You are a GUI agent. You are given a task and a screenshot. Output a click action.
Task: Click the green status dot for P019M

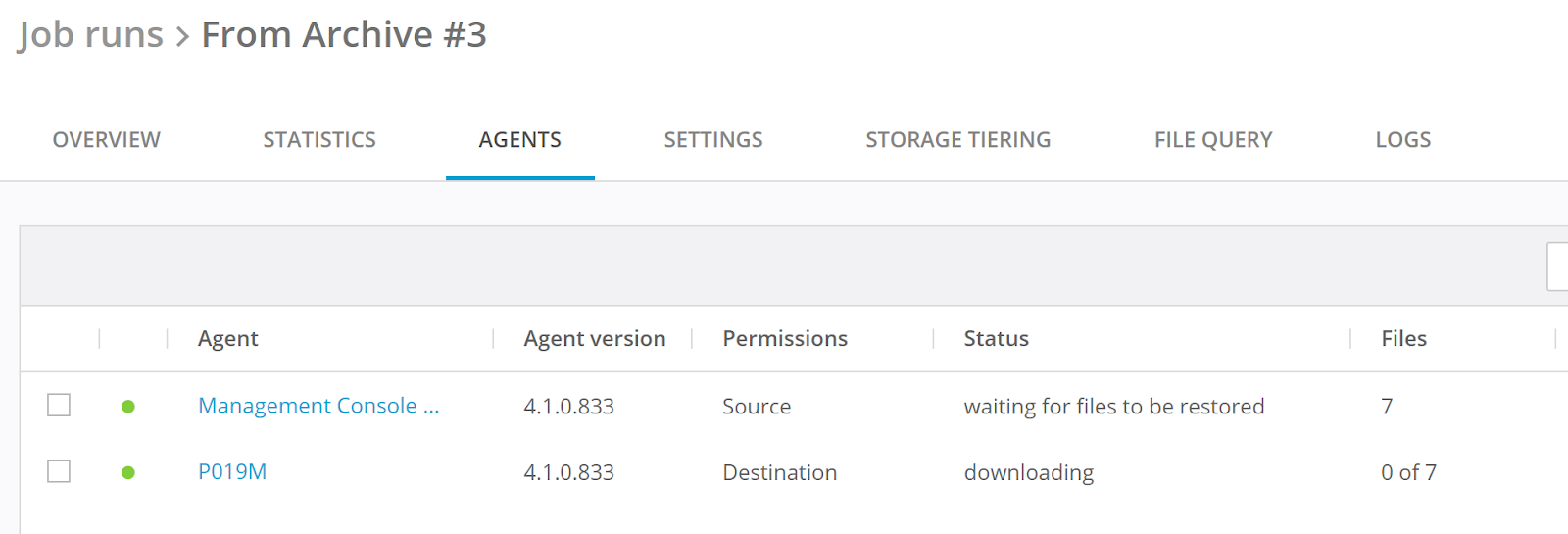[128, 473]
